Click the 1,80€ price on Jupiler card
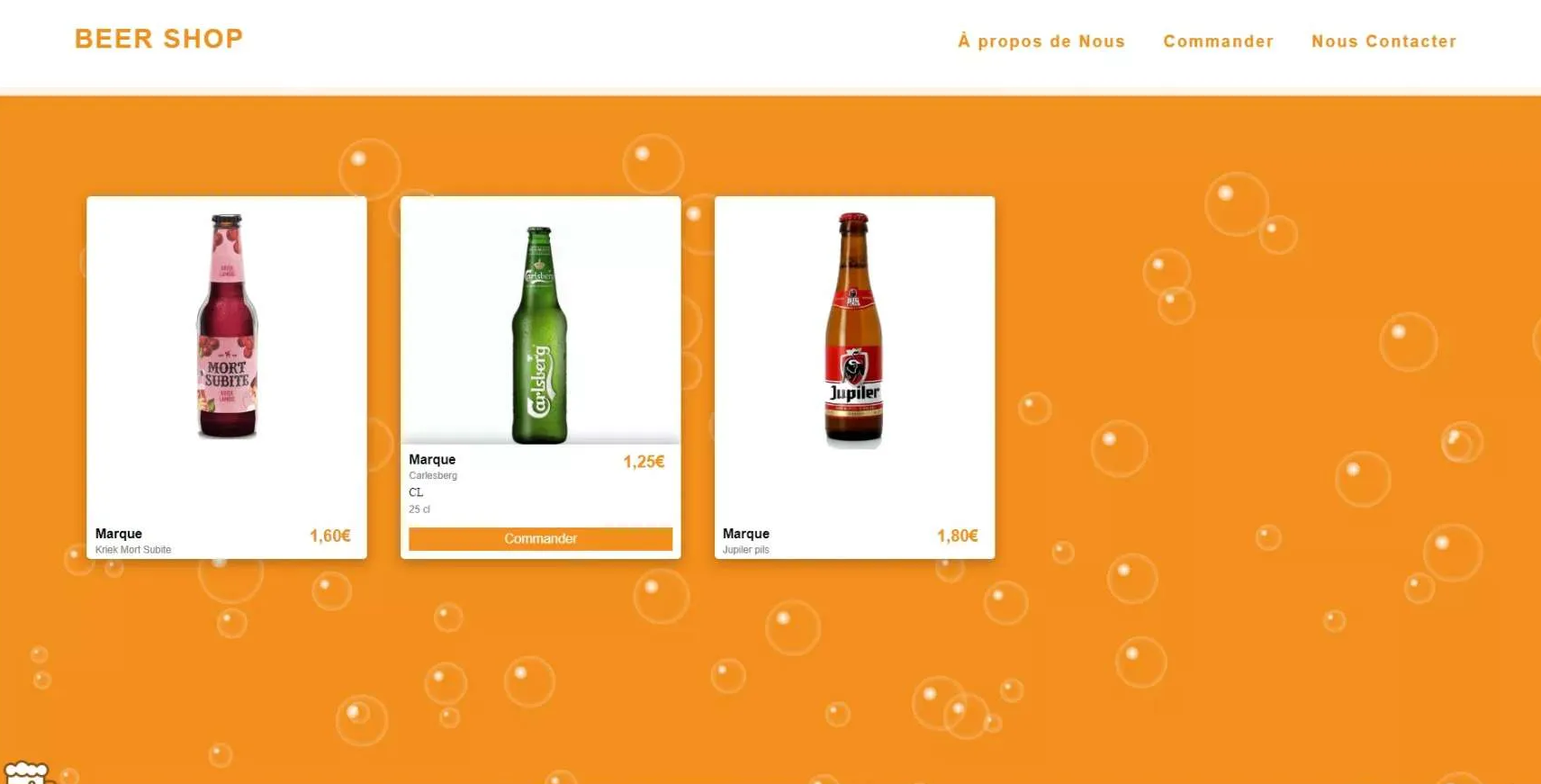This screenshot has height=784, width=1541. click(x=957, y=536)
